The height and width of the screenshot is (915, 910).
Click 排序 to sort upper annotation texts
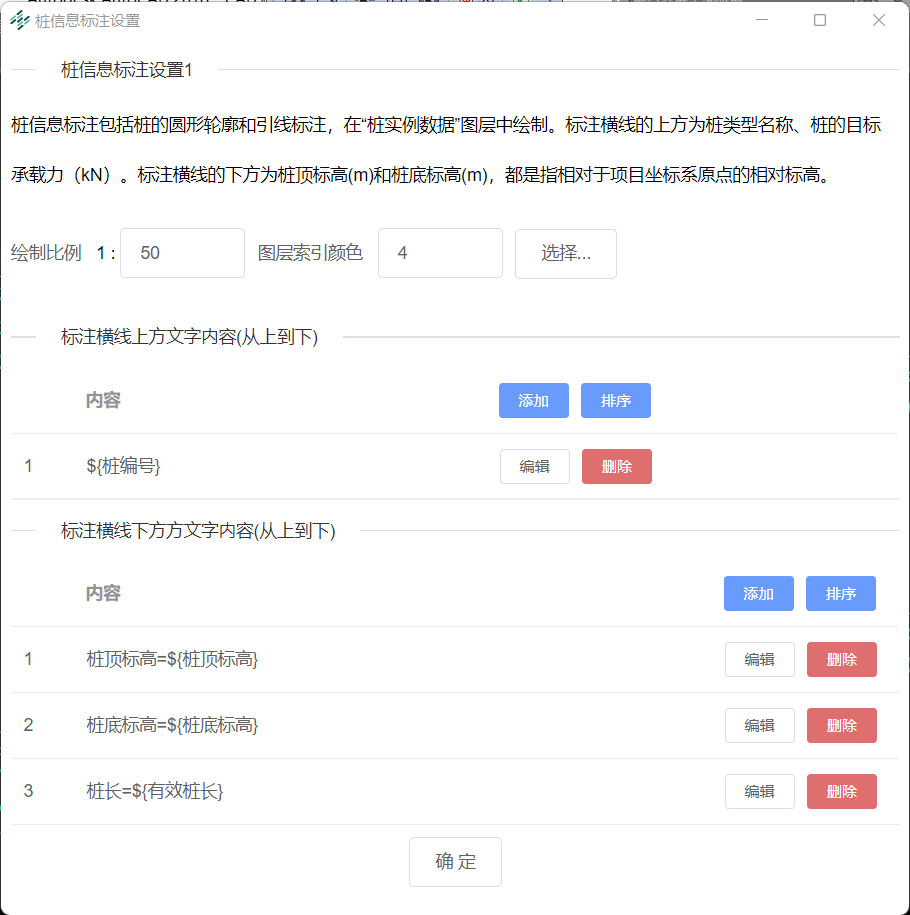[x=615, y=400]
